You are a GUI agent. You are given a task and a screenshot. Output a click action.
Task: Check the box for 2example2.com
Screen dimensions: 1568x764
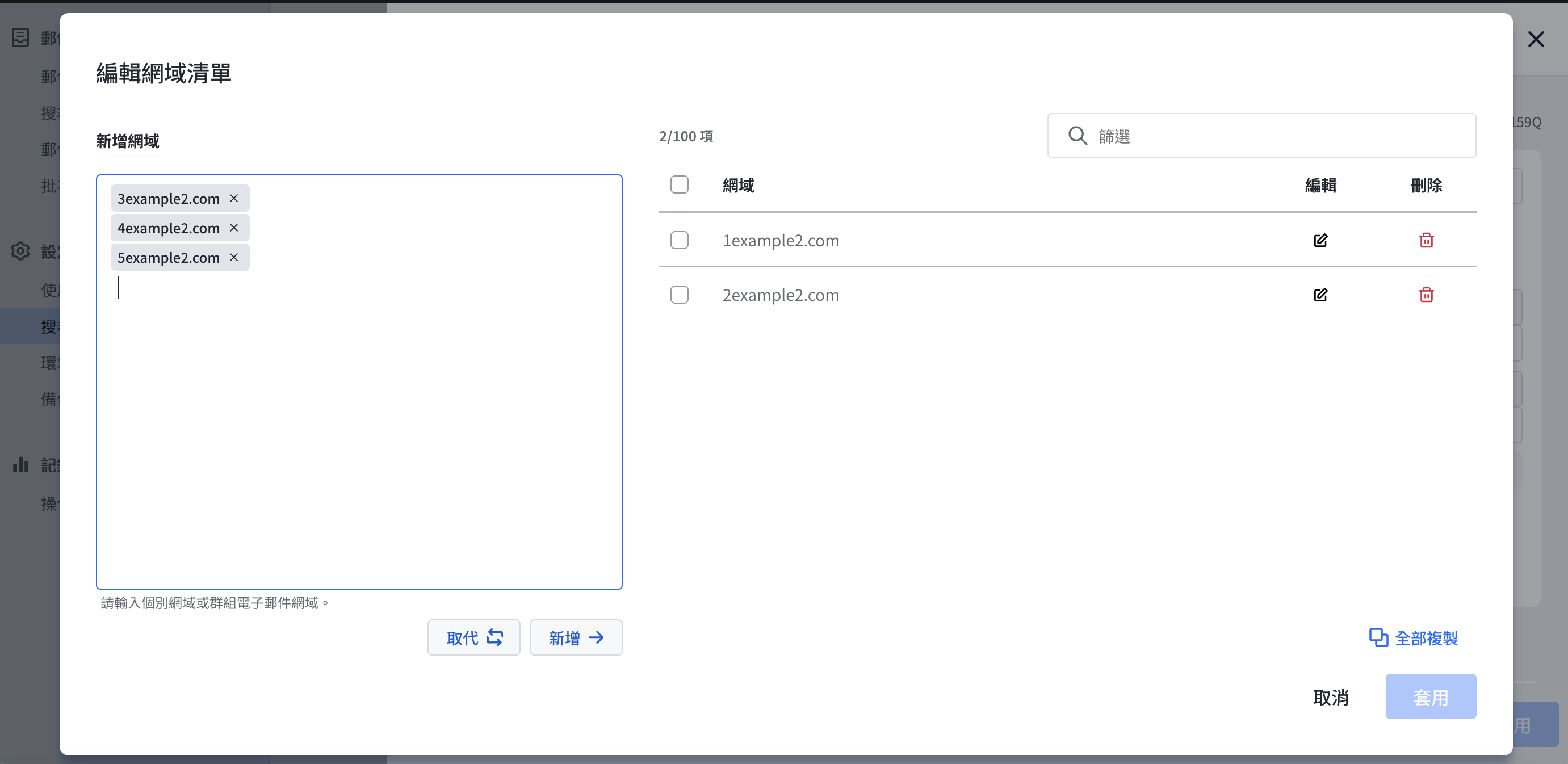tap(680, 295)
